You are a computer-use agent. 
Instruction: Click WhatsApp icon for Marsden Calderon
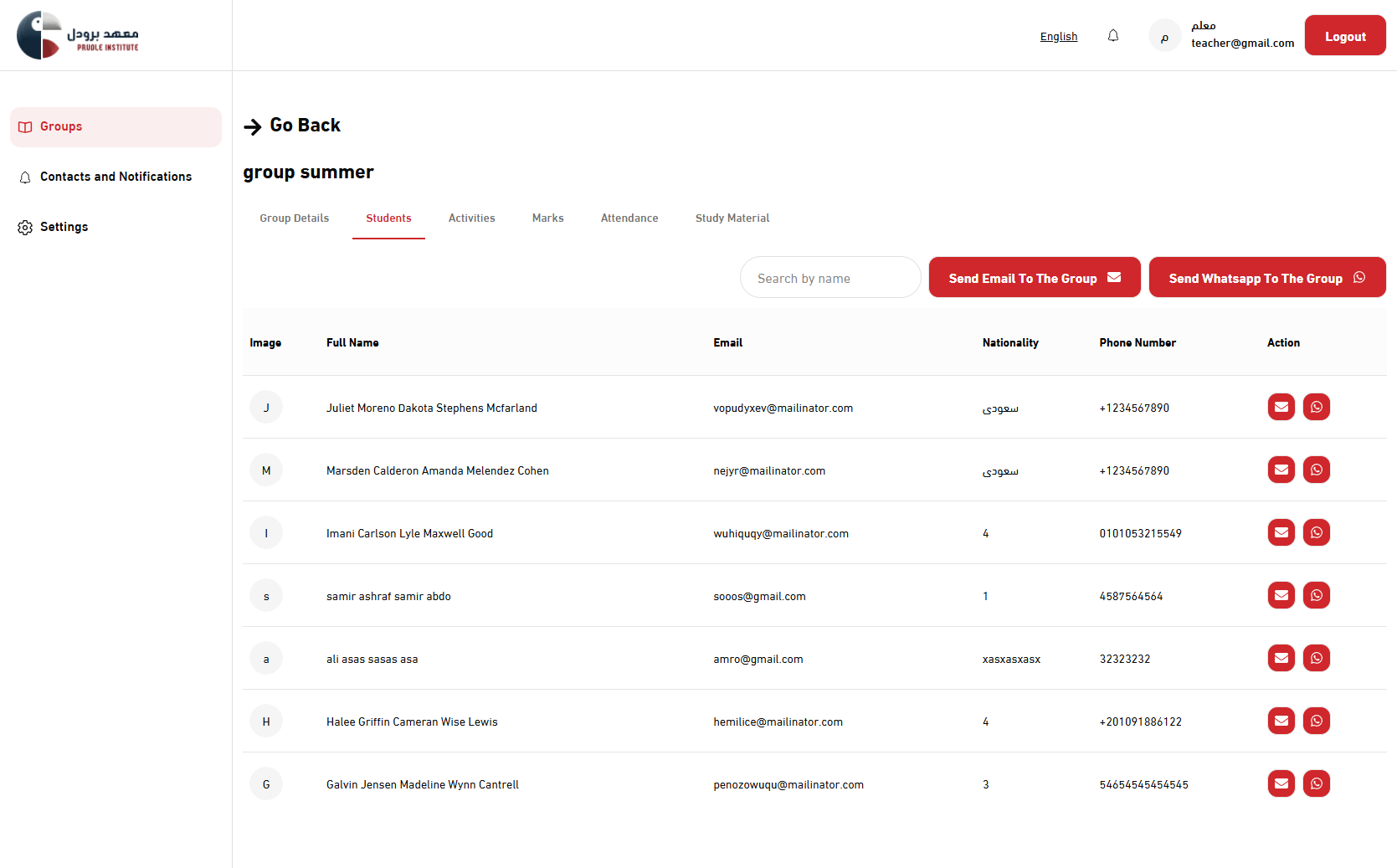pos(1316,470)
